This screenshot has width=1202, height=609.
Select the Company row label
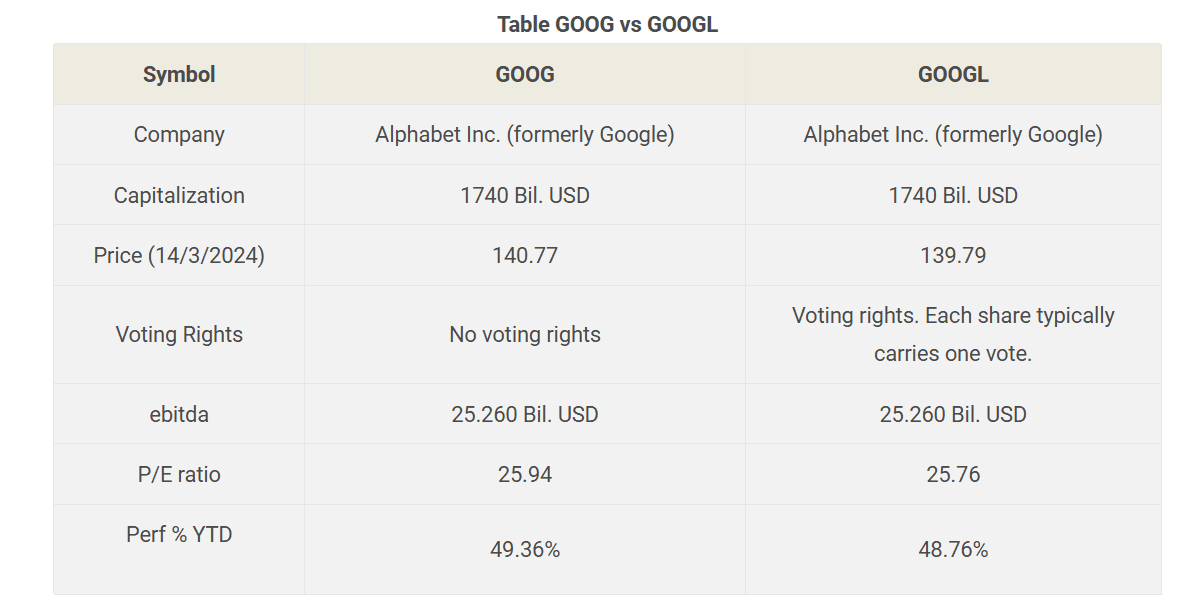point(179,135)
